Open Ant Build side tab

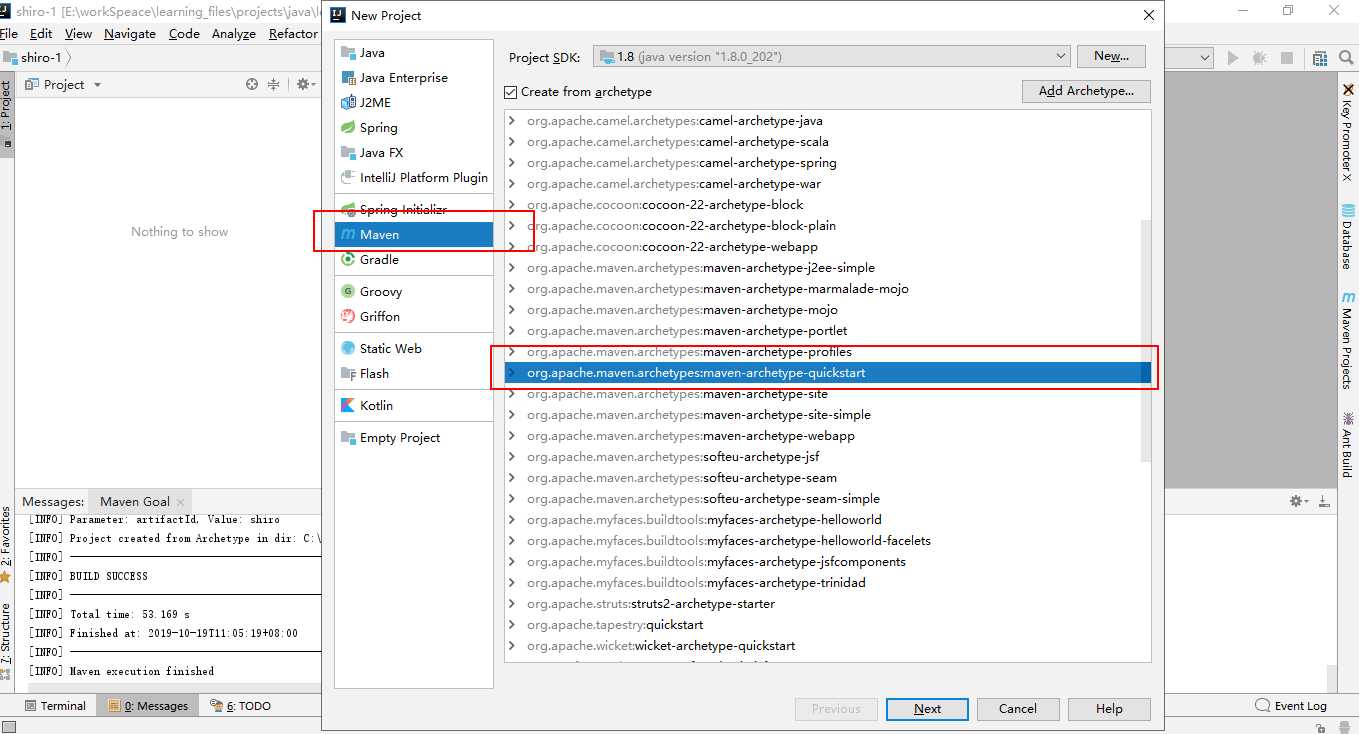coord(1348,444)
